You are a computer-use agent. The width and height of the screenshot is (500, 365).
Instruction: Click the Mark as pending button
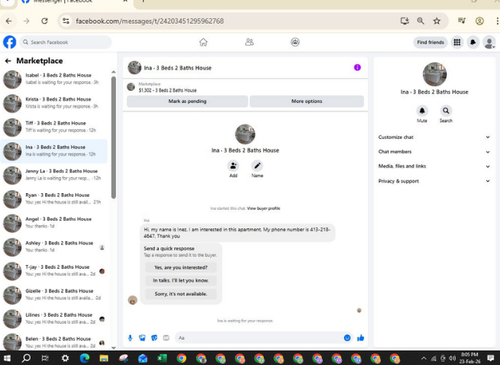click(187, 101)
